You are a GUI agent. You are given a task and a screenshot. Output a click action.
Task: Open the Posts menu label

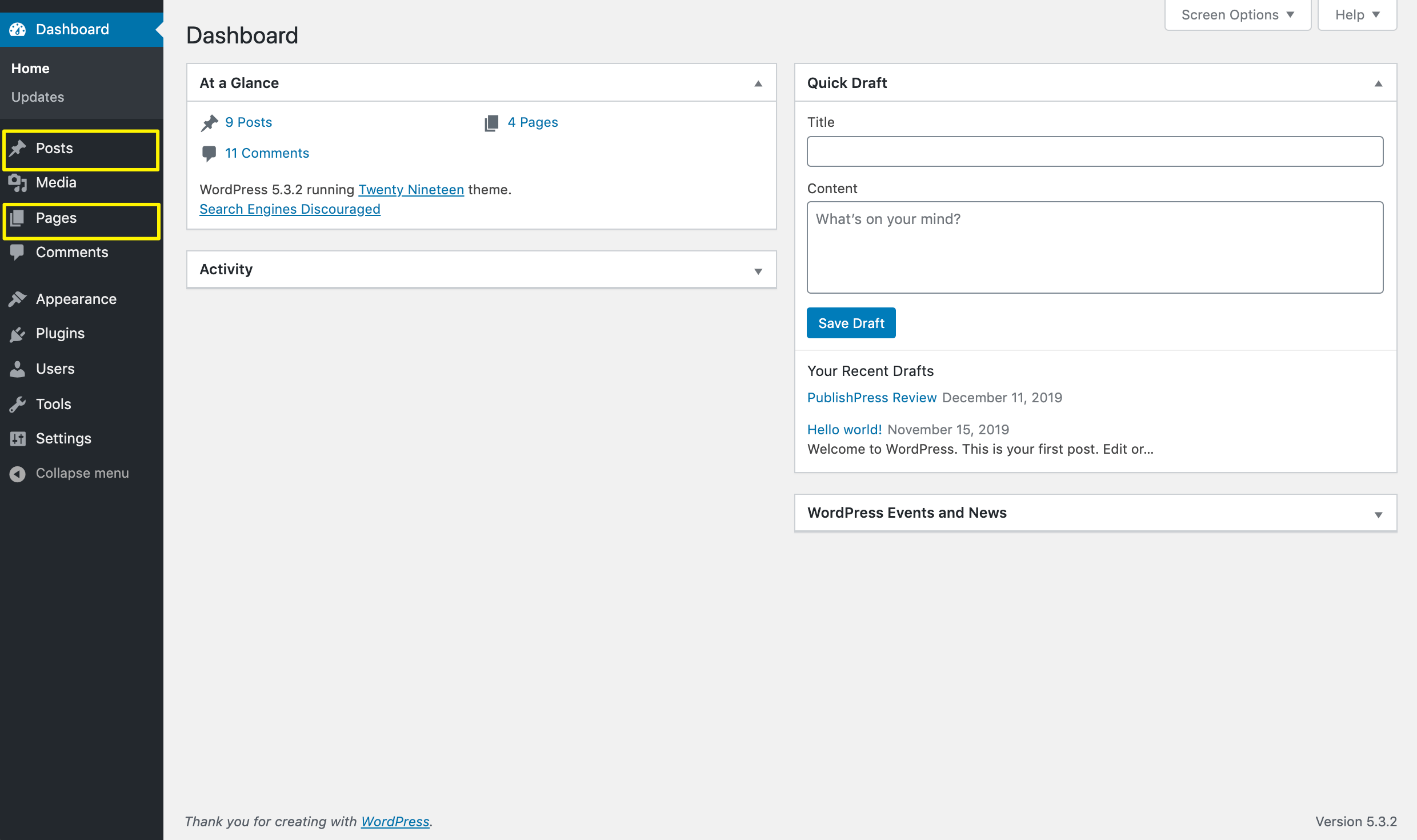pyautogui.click(x=54, y=148)
